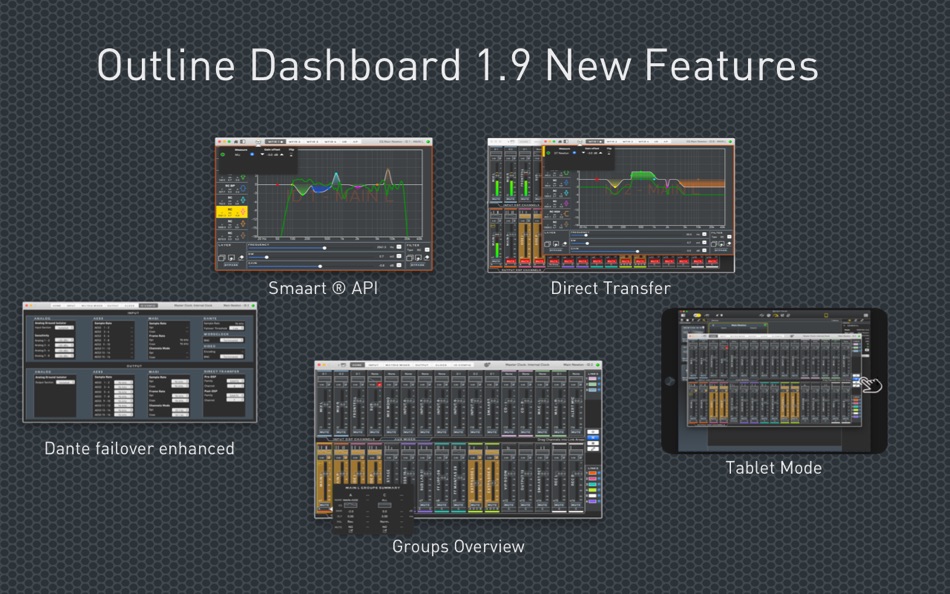This screenshot has height=594, width=950.
Task: Select the yellow highlighted filter row in Smaart window
Action: click(232, 212)
